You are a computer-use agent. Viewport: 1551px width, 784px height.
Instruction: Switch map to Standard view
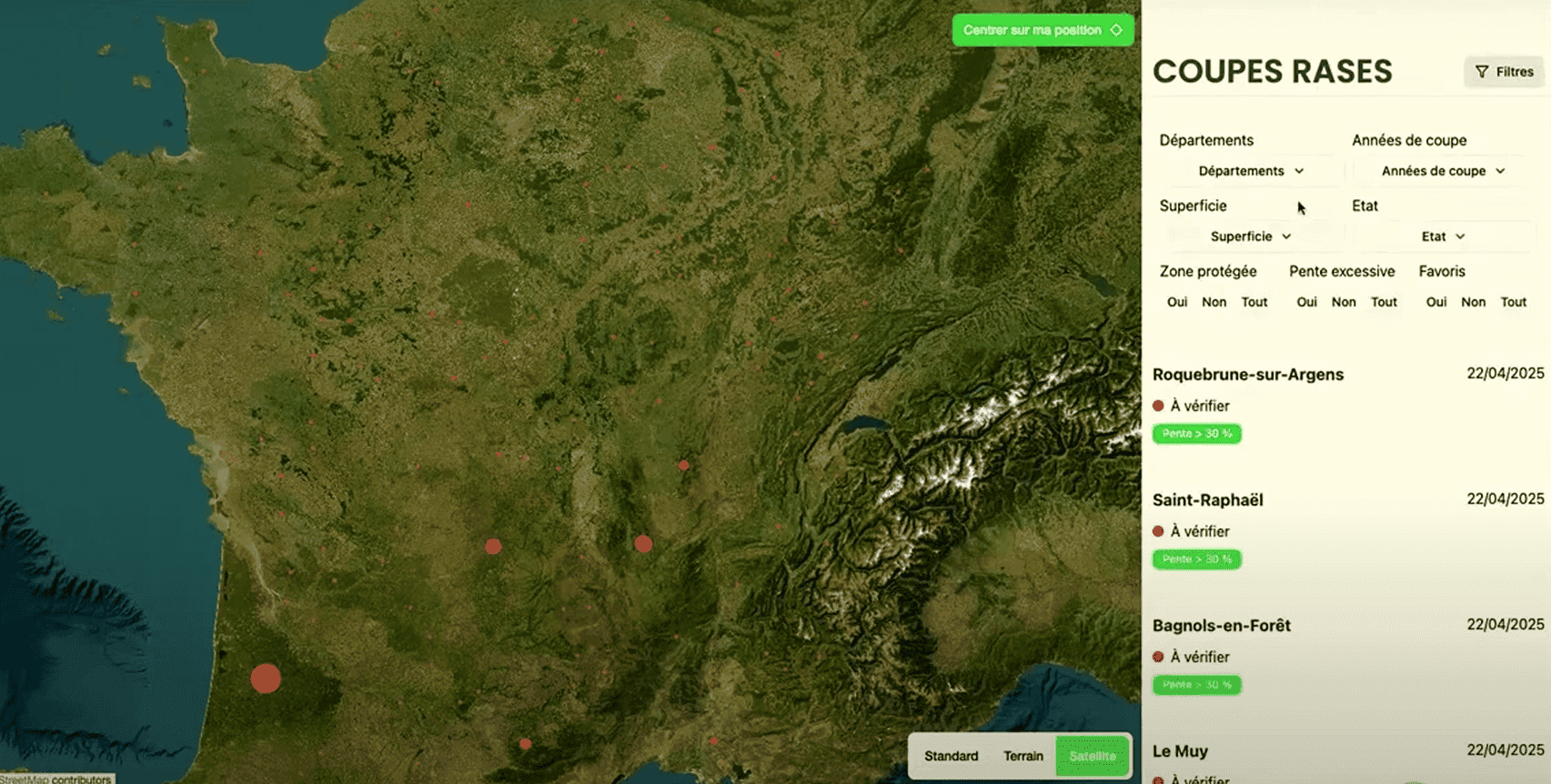[951, 756]
